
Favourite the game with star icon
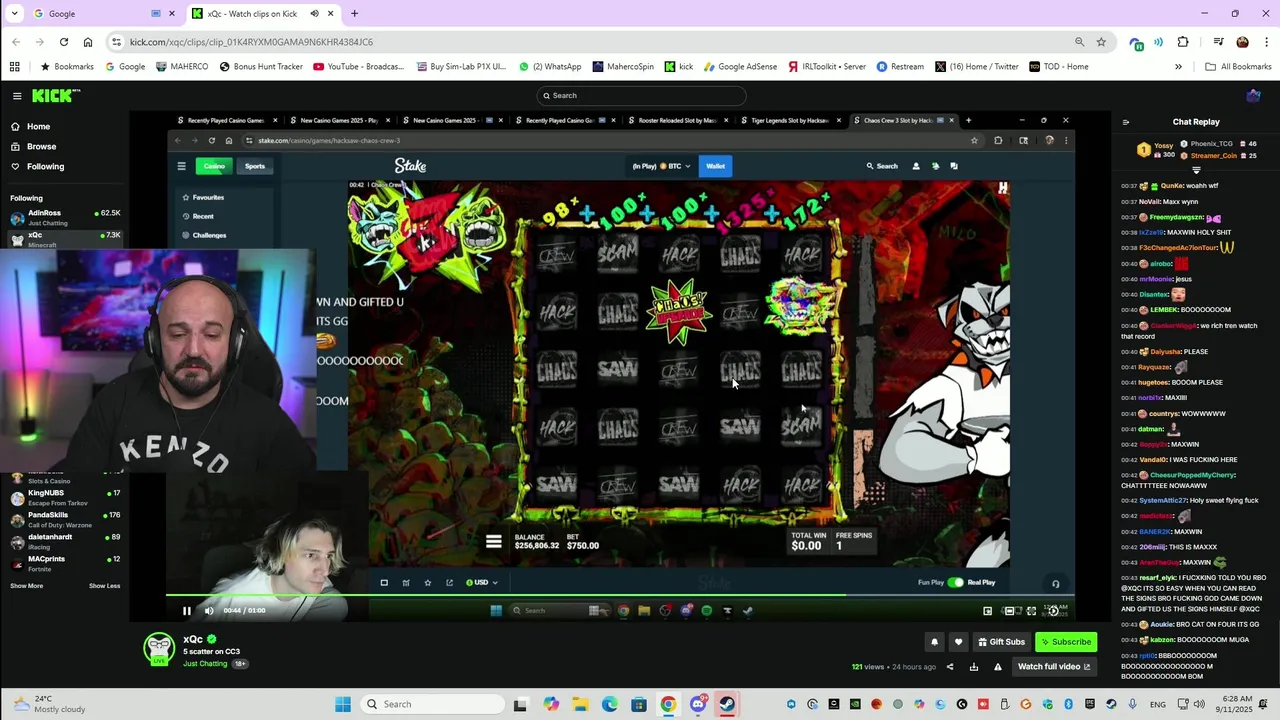point(427,583)
